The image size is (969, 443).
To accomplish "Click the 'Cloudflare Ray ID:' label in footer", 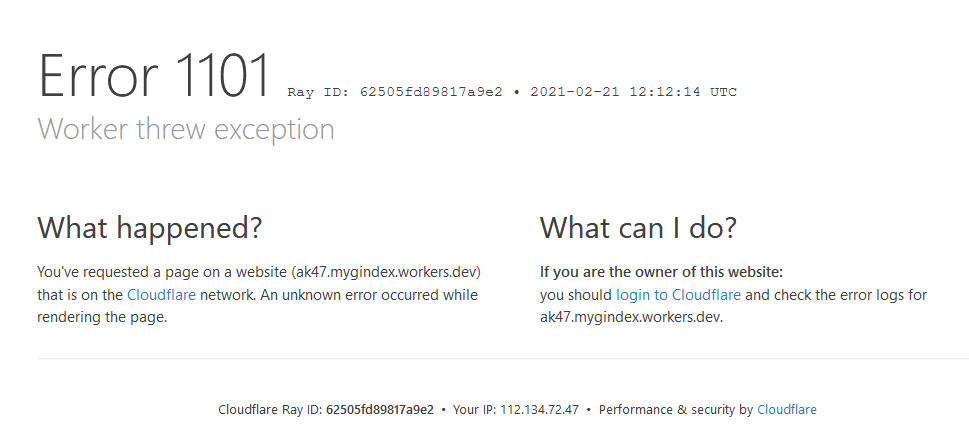I will 270,410.
